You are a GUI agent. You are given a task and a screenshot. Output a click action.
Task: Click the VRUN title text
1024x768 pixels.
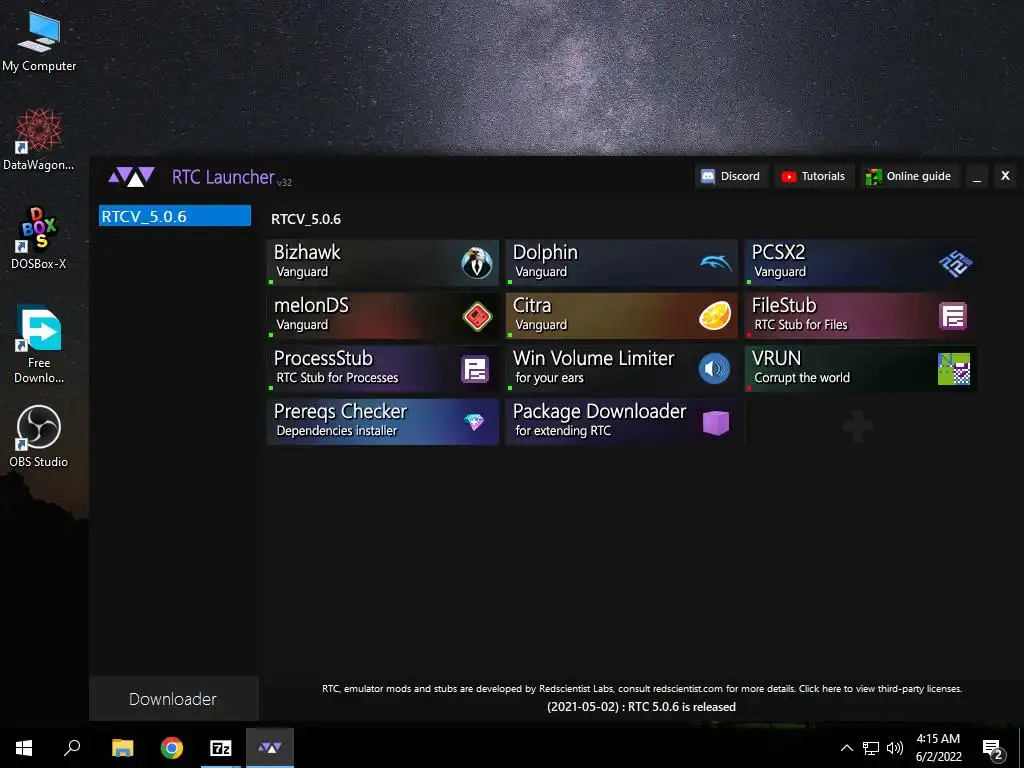[x=776, y=358]
